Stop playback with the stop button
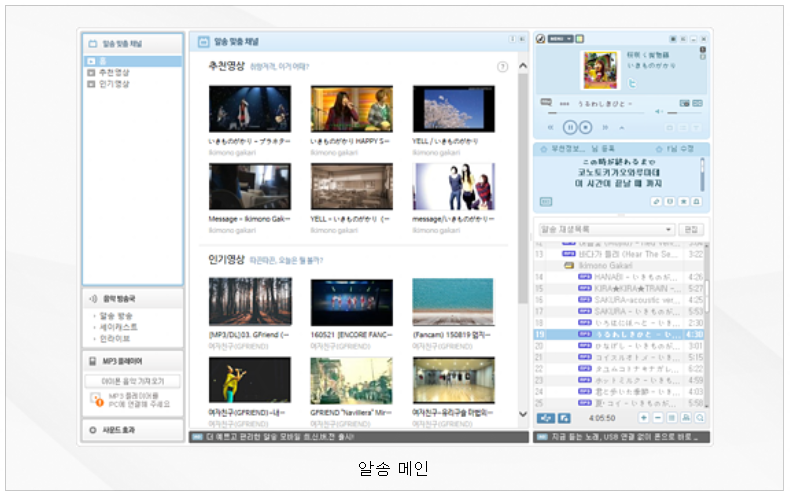This screenshot has width=790, height=495. (585, 128)
